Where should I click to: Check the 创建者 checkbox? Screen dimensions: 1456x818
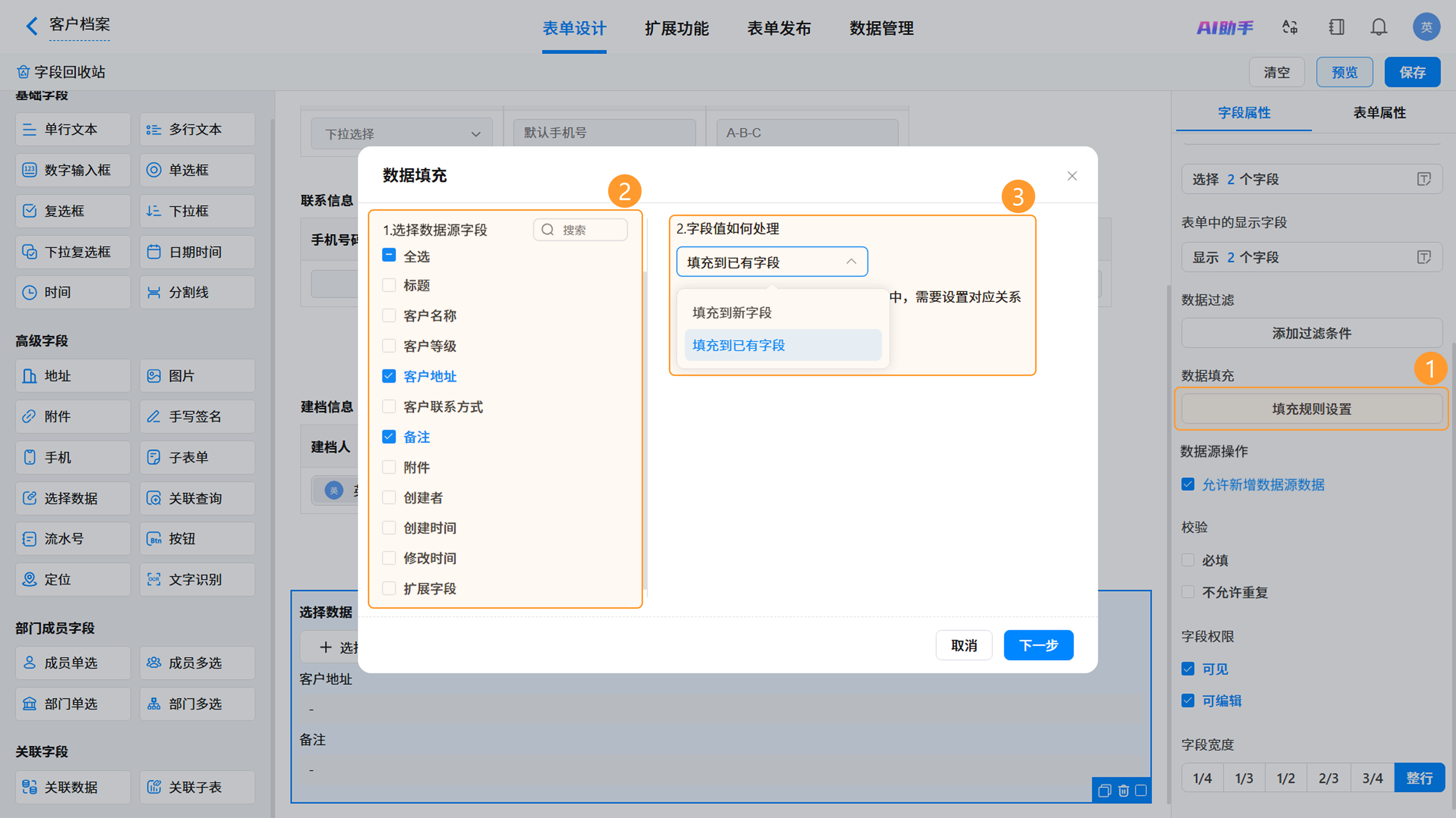click(389, 498)
